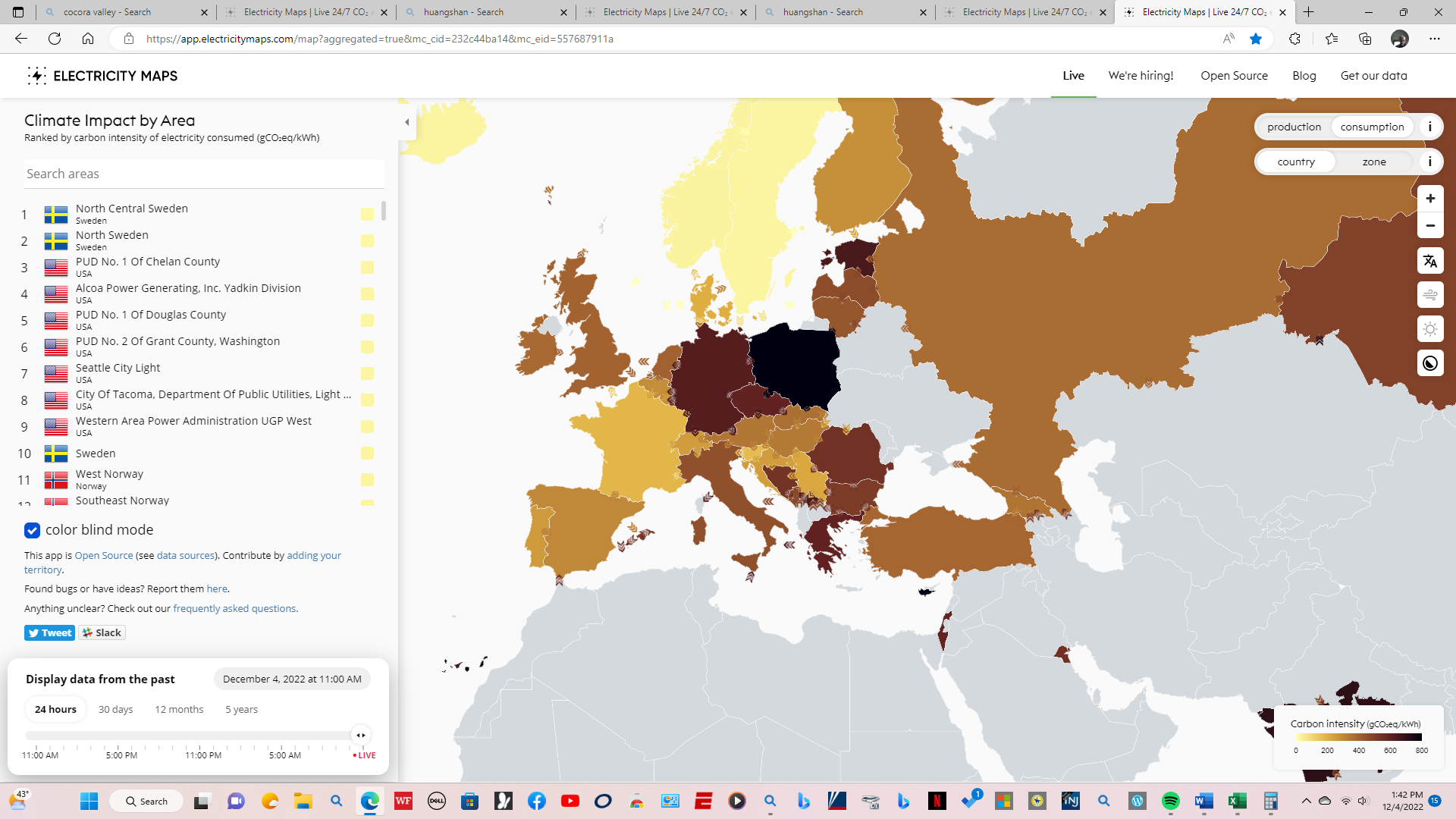Click the Search areas input field
1456x819 pixels.
[x=203, y=174]
